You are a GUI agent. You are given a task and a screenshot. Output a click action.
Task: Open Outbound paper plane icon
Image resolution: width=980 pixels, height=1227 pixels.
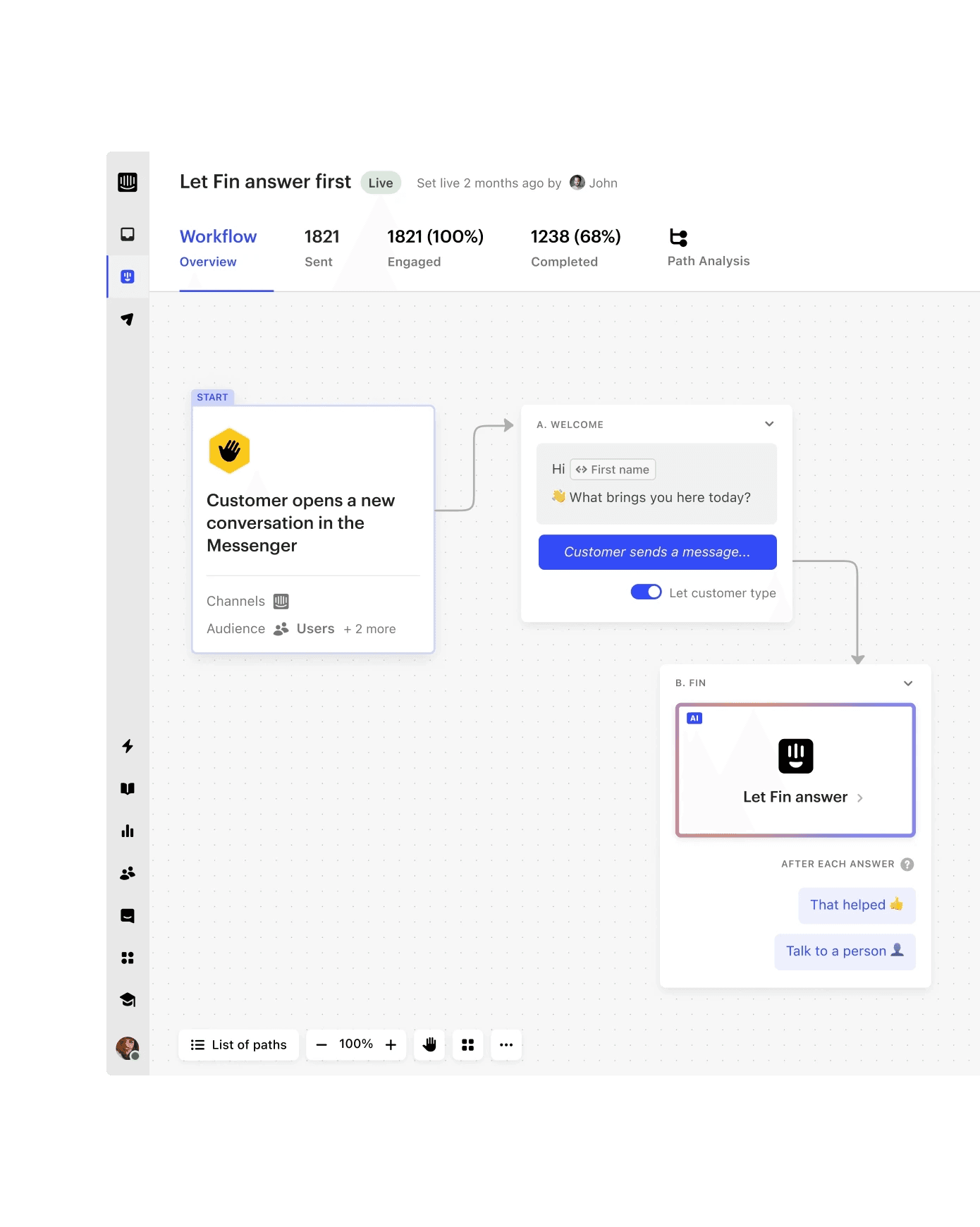tap(128, 319)
